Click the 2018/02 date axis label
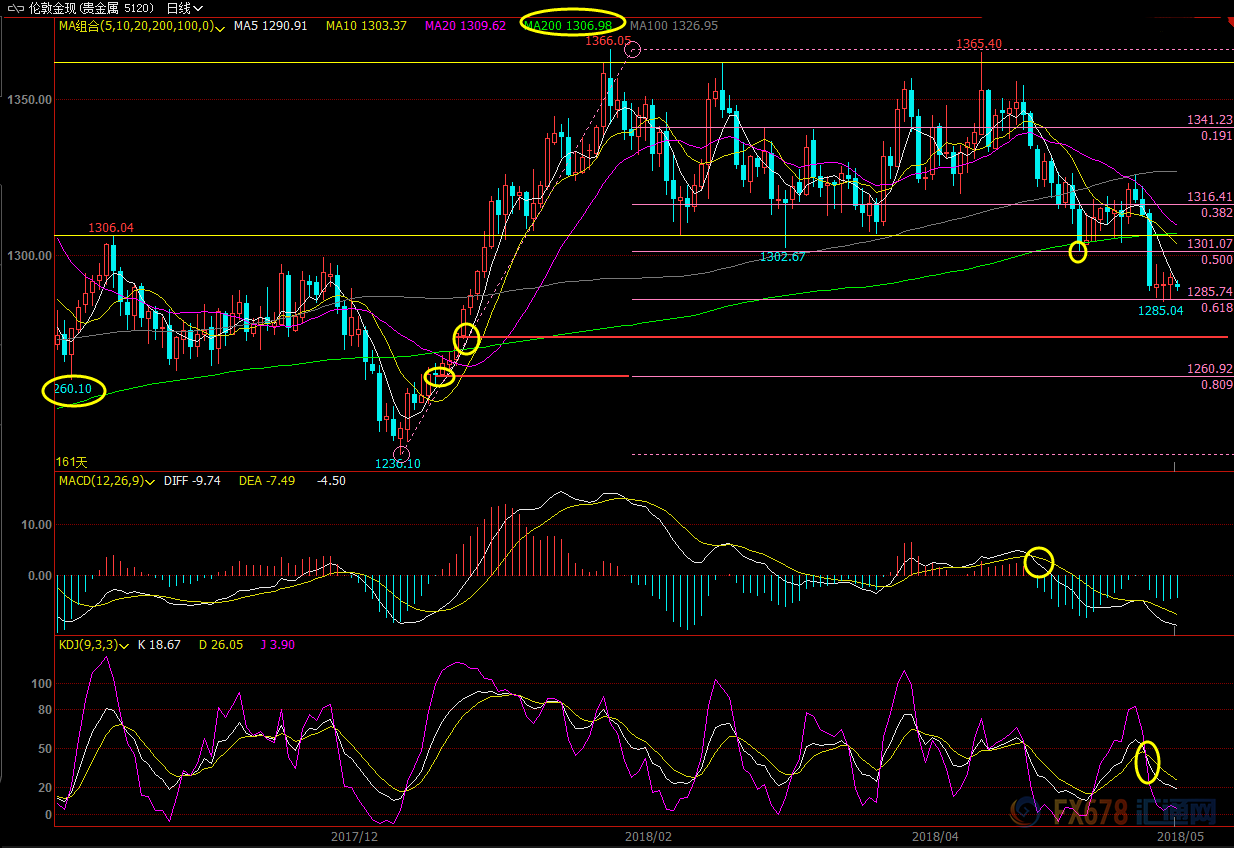This screenshot has width=1234, height=848. 648,837
